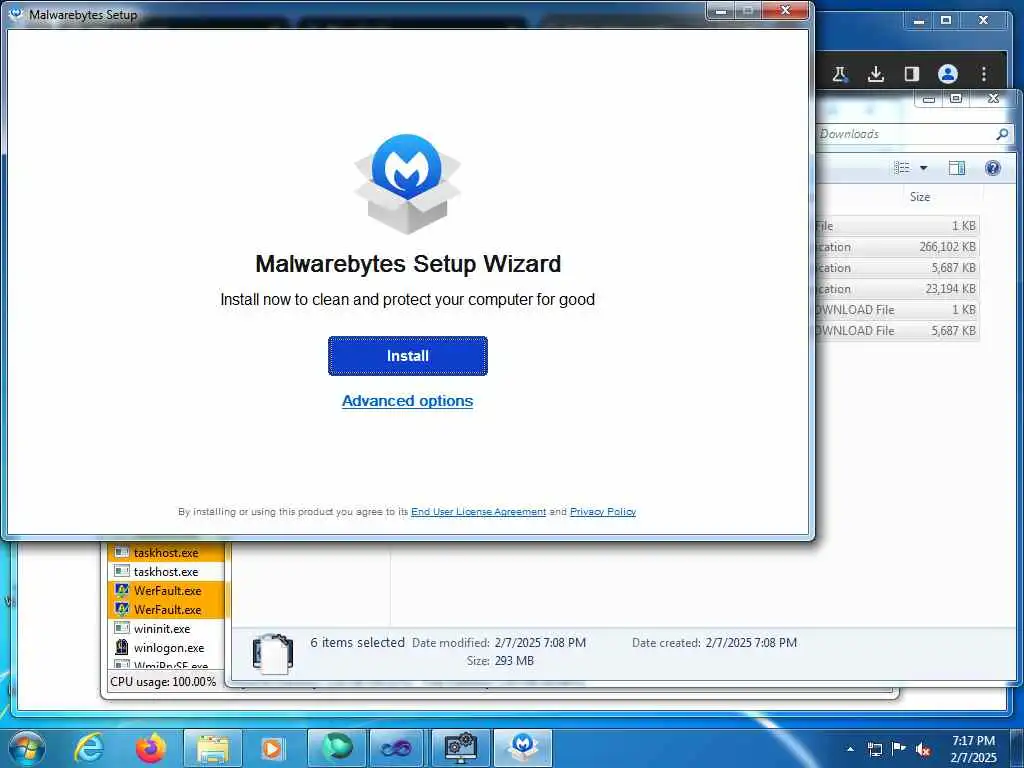Image resolution: width=1024 pixels, height=768 pixels.
Task: Select the file row with size 23,194 KB
Action: 897,289
